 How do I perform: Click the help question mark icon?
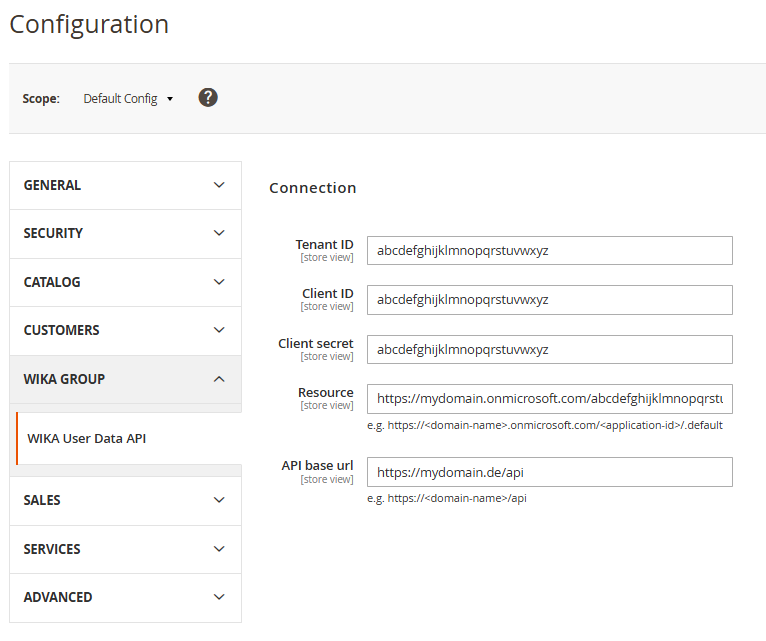click(x=208, y=97)
